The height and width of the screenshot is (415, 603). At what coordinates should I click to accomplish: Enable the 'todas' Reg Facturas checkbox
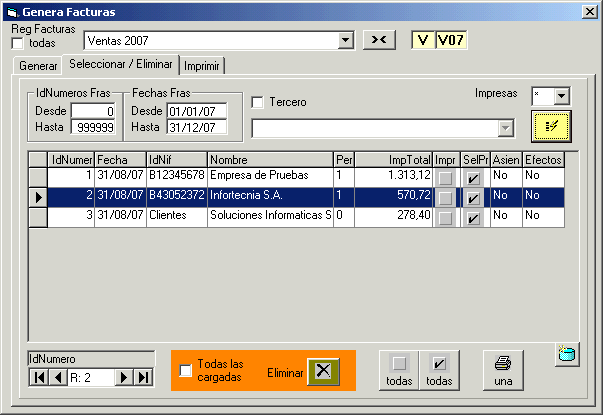click(x=18, y=43)
